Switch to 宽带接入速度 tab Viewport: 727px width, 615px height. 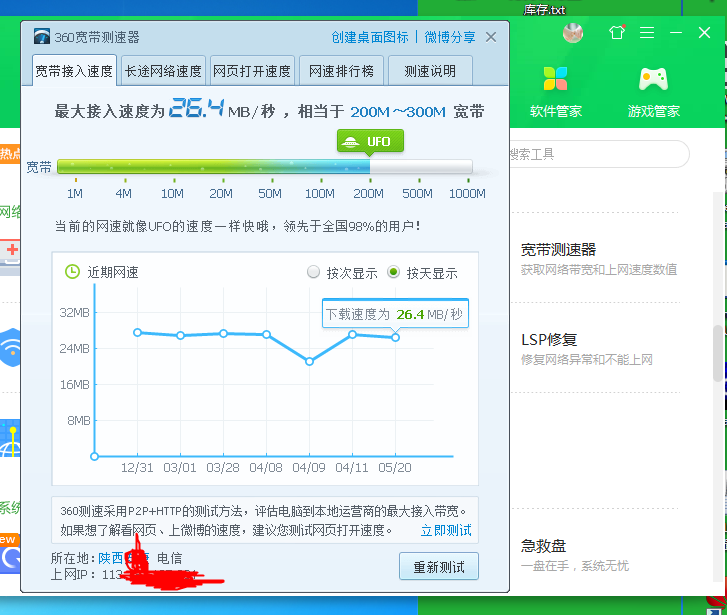(74, 70)
